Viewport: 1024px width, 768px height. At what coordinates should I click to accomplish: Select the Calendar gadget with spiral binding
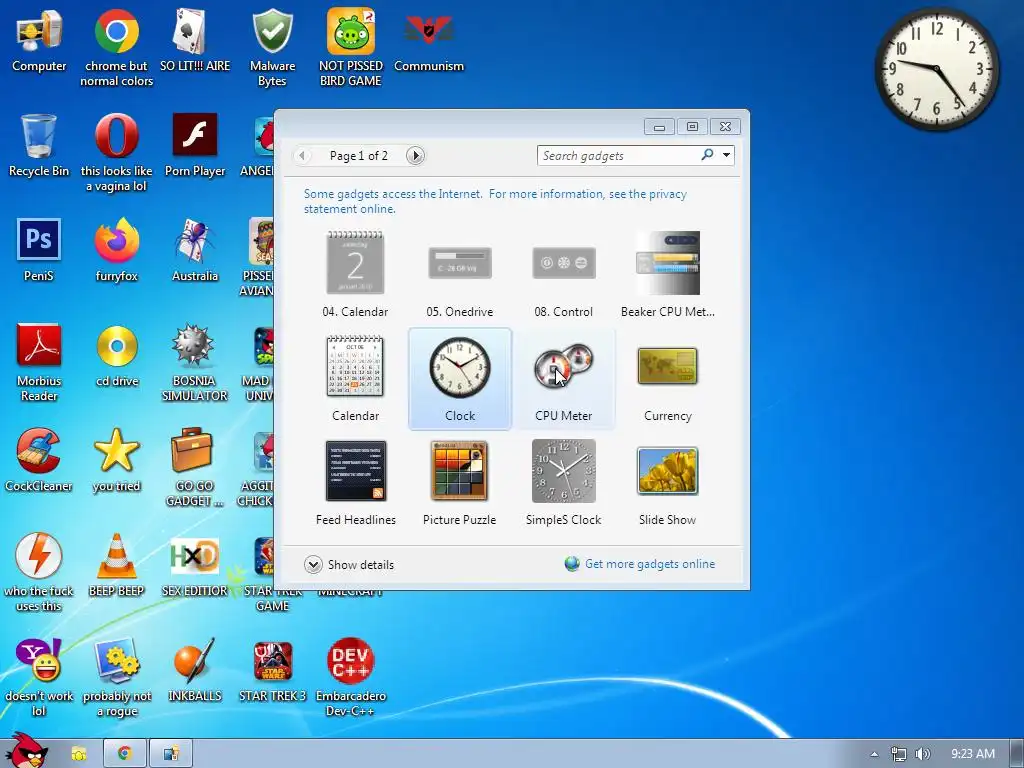(355, 378)
